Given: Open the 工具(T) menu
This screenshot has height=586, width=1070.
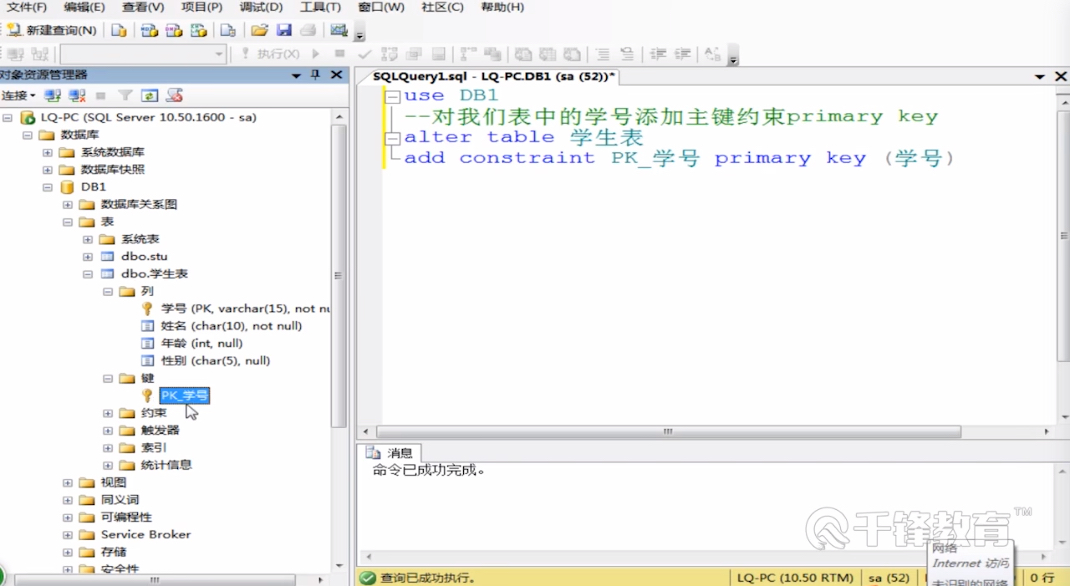Looking at the screenshot, I should [x=321, y=7].
